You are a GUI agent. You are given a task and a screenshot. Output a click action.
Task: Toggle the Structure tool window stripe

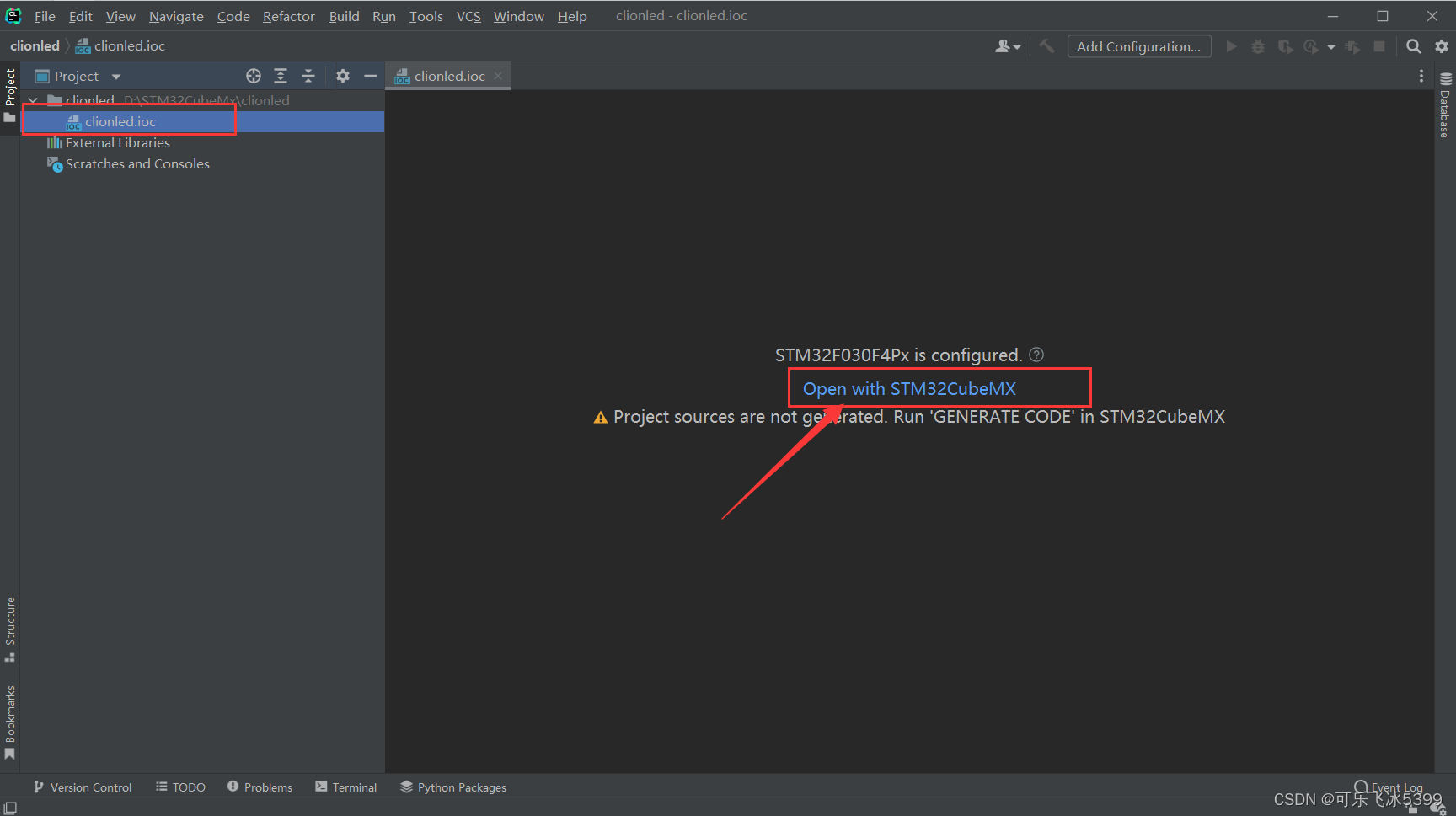(10, 629)
